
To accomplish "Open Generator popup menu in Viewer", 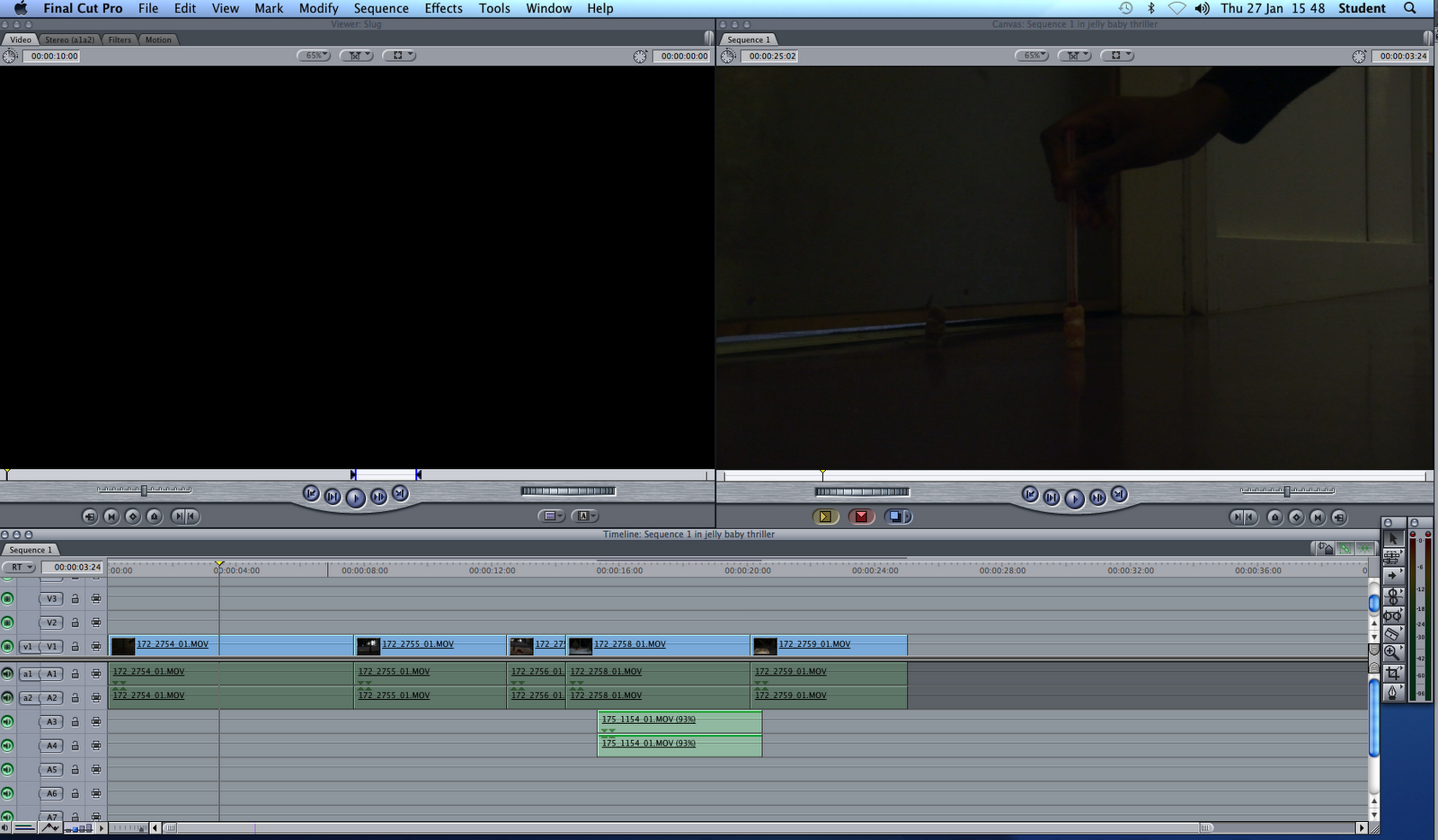I will tap(585, 517).
